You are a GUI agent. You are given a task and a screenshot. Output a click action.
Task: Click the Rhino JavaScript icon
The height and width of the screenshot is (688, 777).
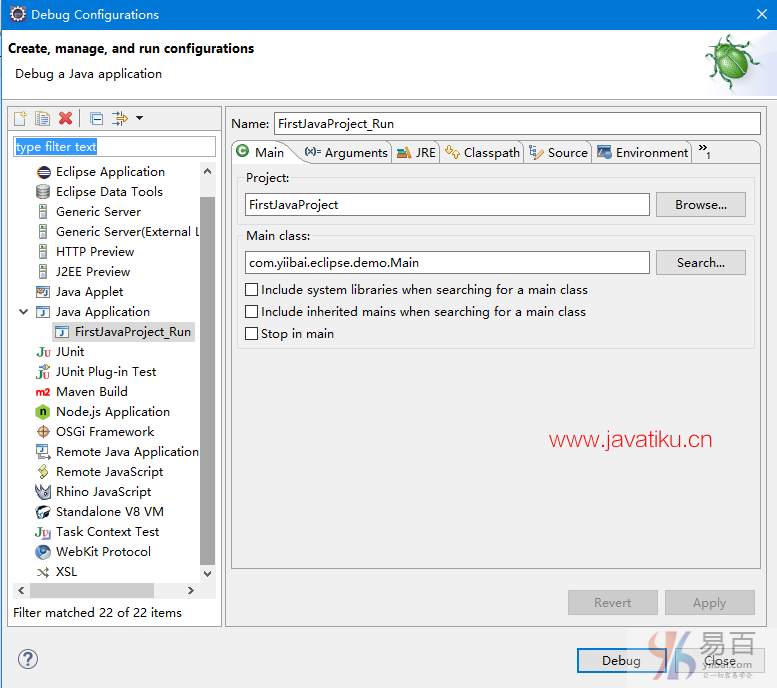tap(43, 492)
